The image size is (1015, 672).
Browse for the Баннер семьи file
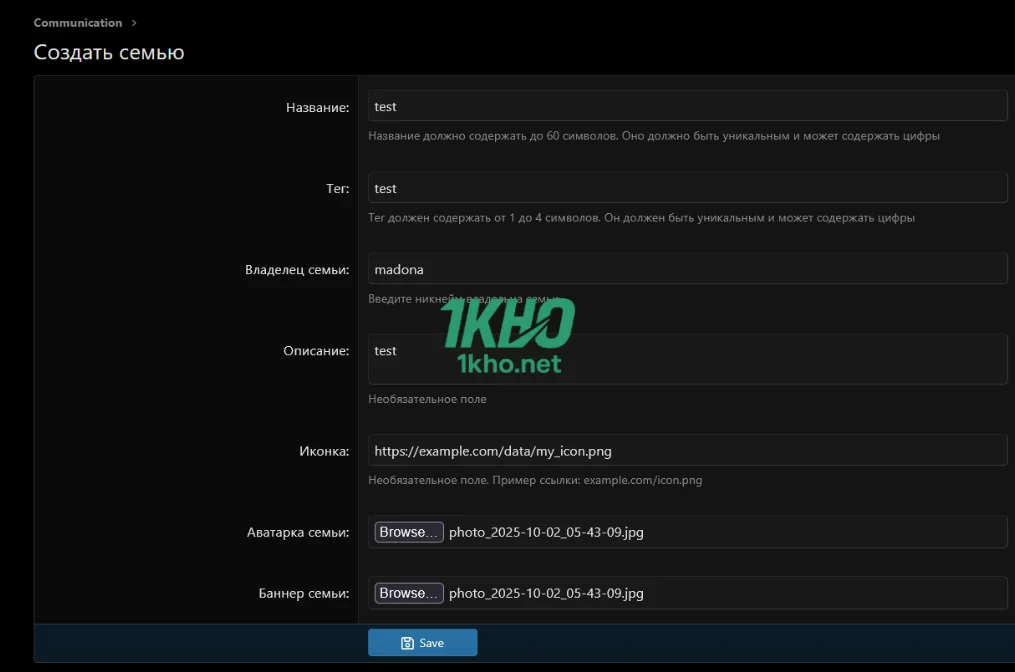click(x=408, y=593)
